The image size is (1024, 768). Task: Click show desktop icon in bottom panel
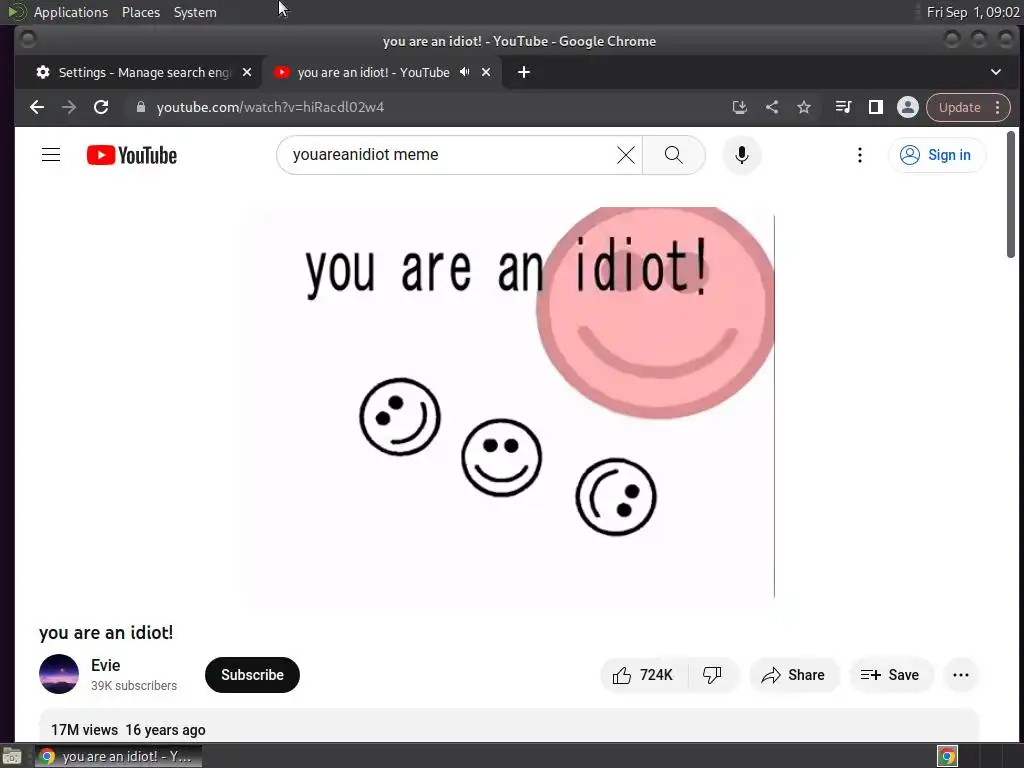(x=12, y=756)
